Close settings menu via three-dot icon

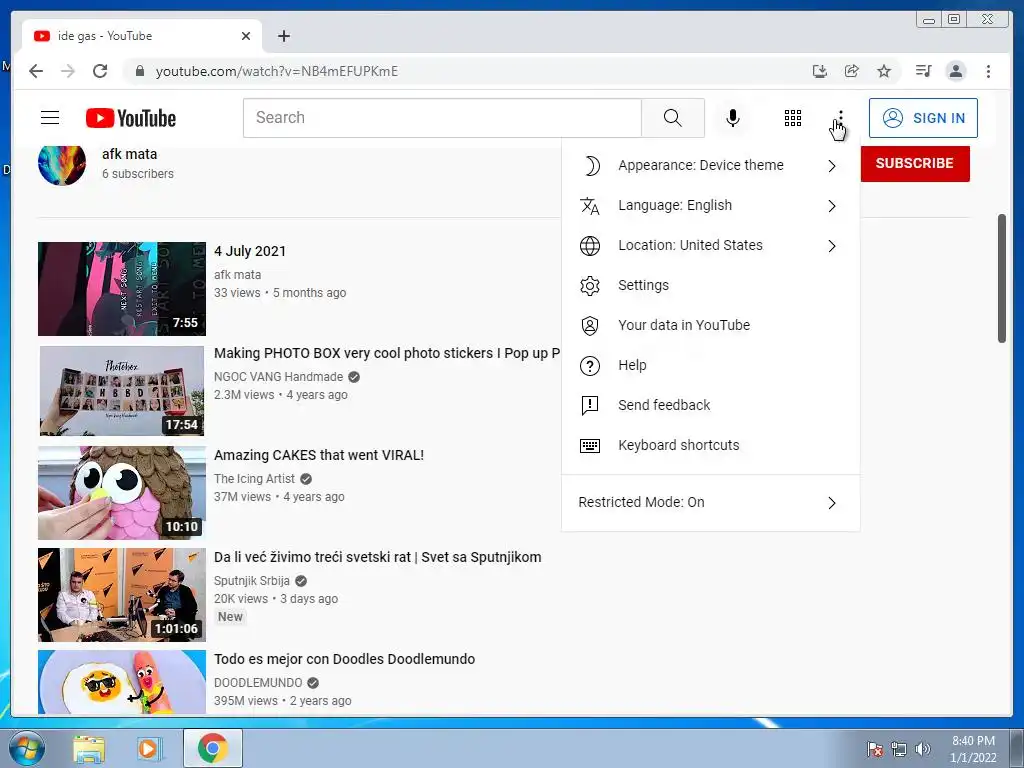(840, 118)
